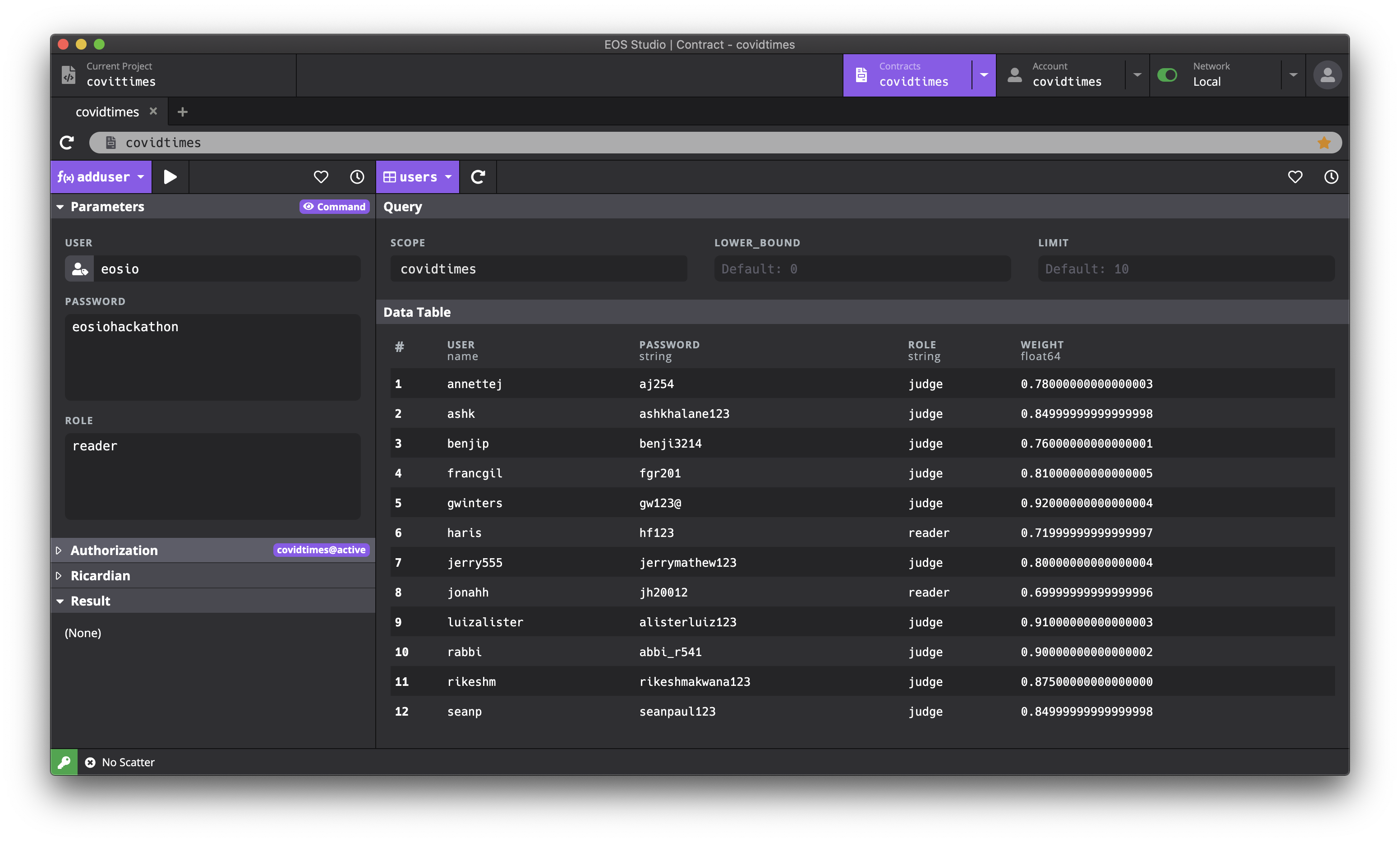Expand the Authorization section

(x=113, y=551)
